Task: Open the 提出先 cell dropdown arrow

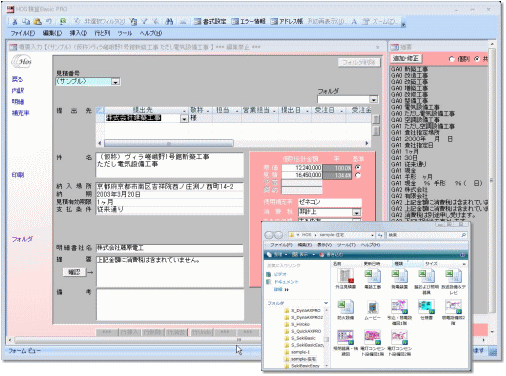Action: pos(184,118)
